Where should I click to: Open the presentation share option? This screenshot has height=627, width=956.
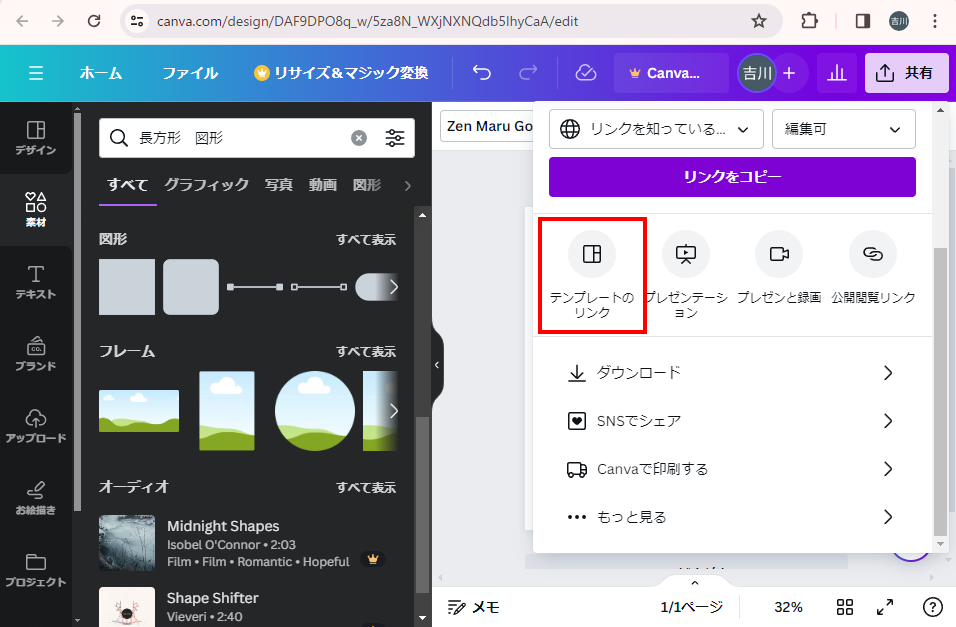click(x=685, y=254)
